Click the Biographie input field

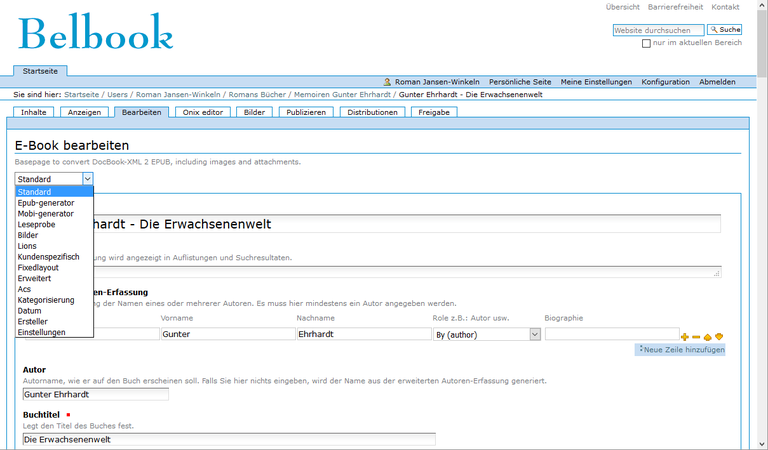(612, 334)
